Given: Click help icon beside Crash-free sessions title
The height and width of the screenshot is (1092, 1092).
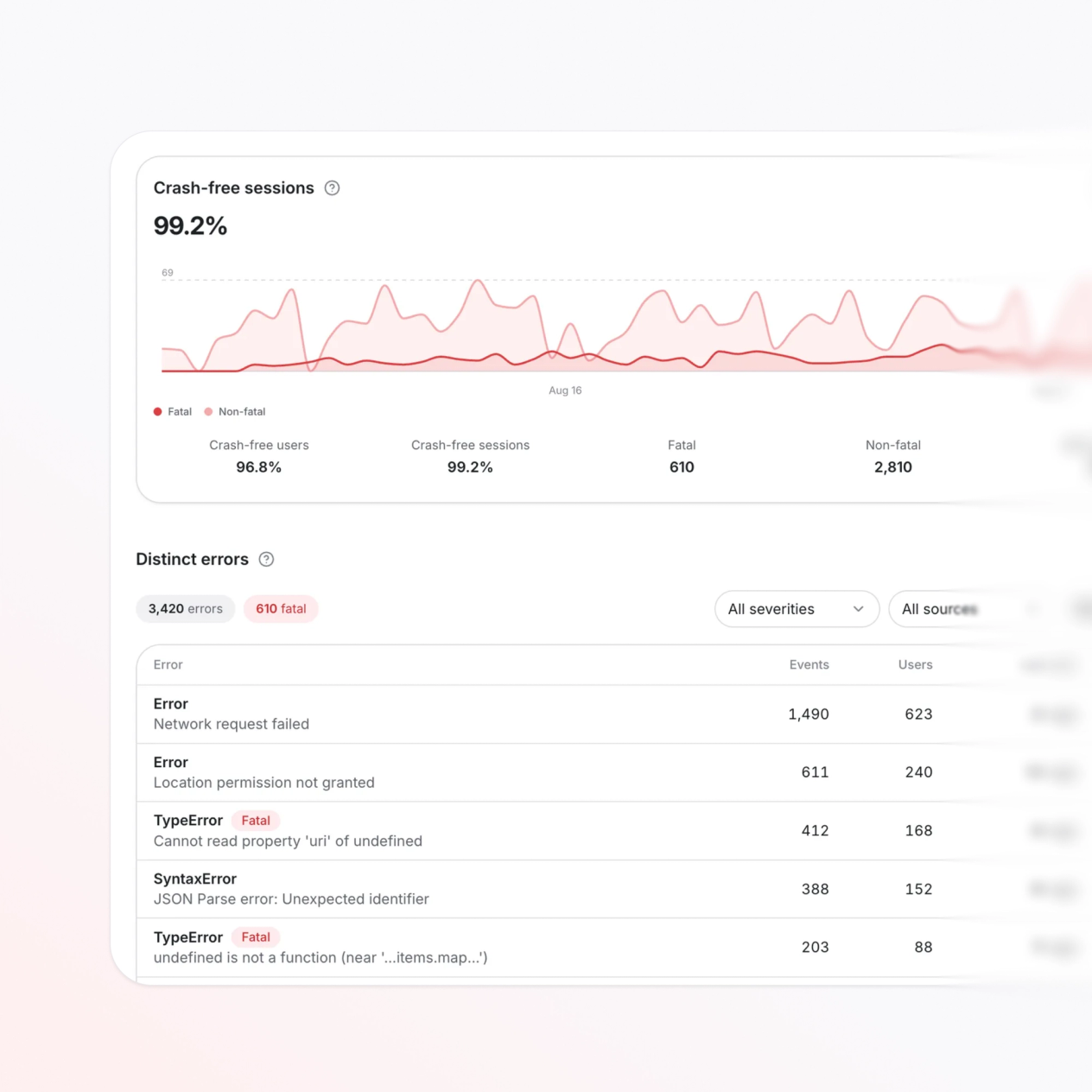Looking at the screenshot, I should click(332, 188).
